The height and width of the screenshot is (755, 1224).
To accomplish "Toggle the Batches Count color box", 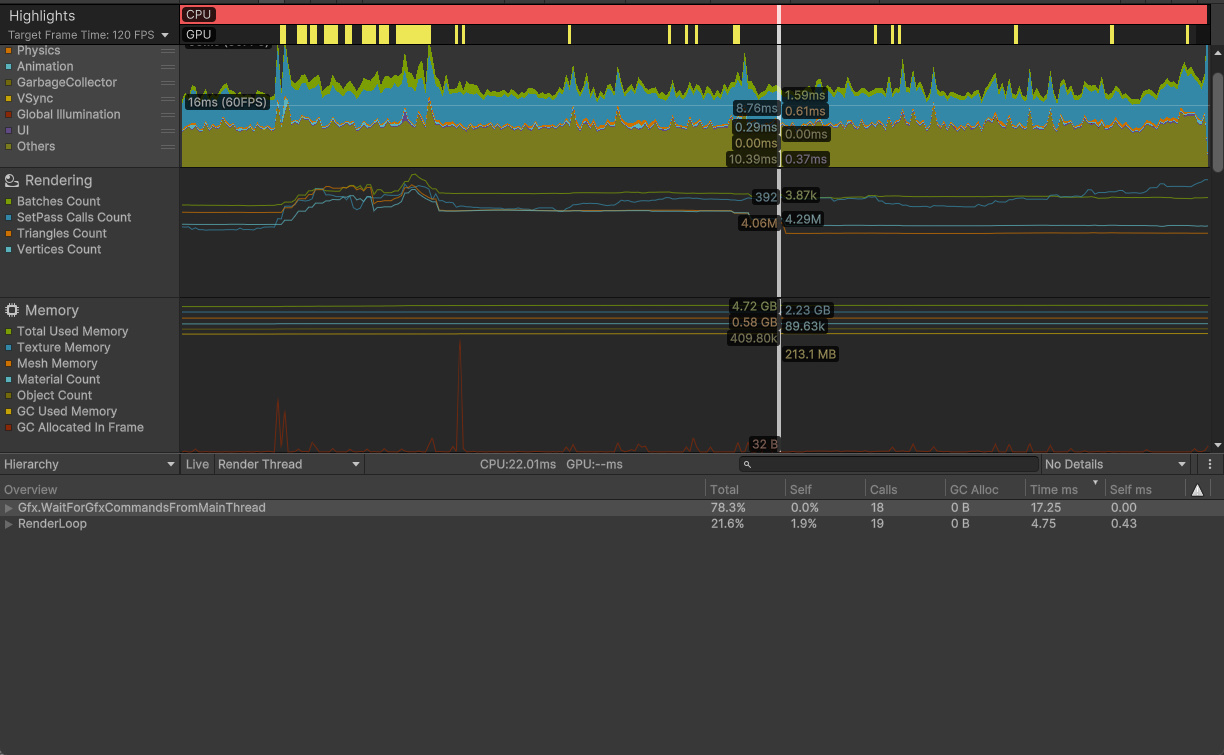I will [x=9, y=201].
